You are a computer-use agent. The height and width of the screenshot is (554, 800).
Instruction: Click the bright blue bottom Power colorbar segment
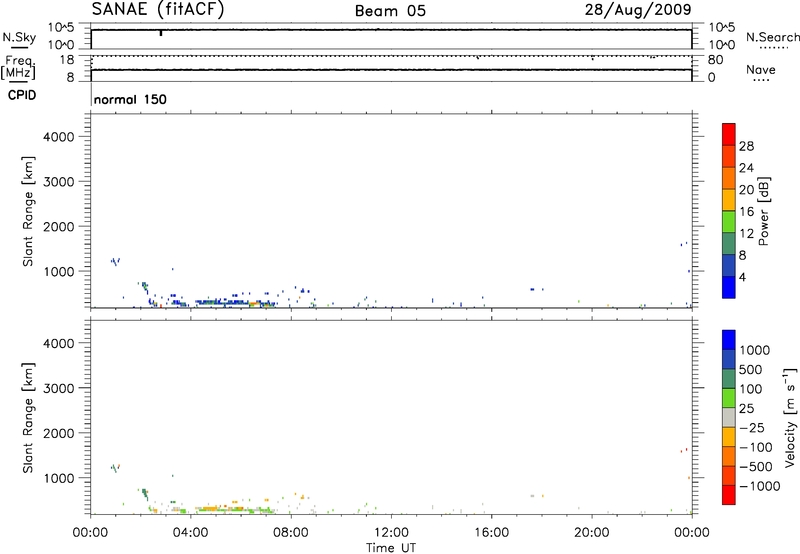[x=729, y=287]
